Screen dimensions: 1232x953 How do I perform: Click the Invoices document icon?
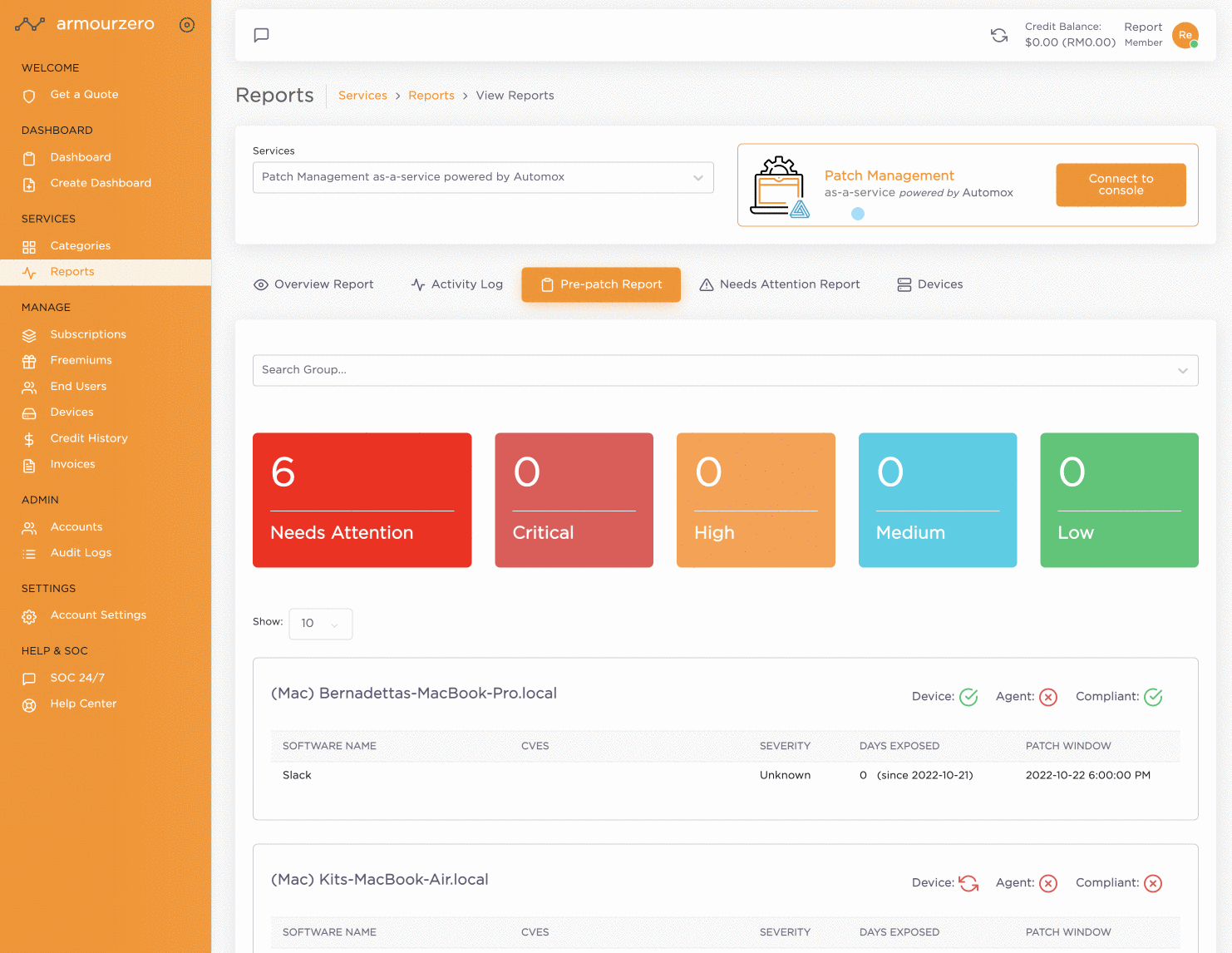click(x=29, y=466)
